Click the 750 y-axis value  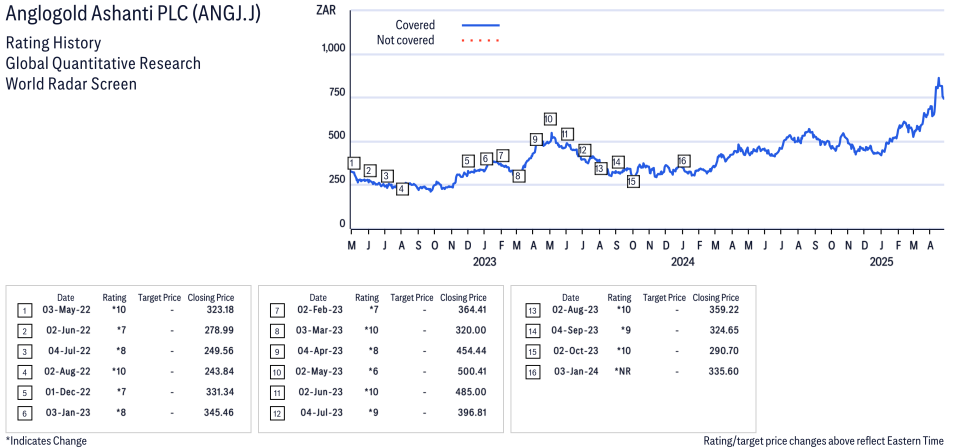(x=337, y=93)
